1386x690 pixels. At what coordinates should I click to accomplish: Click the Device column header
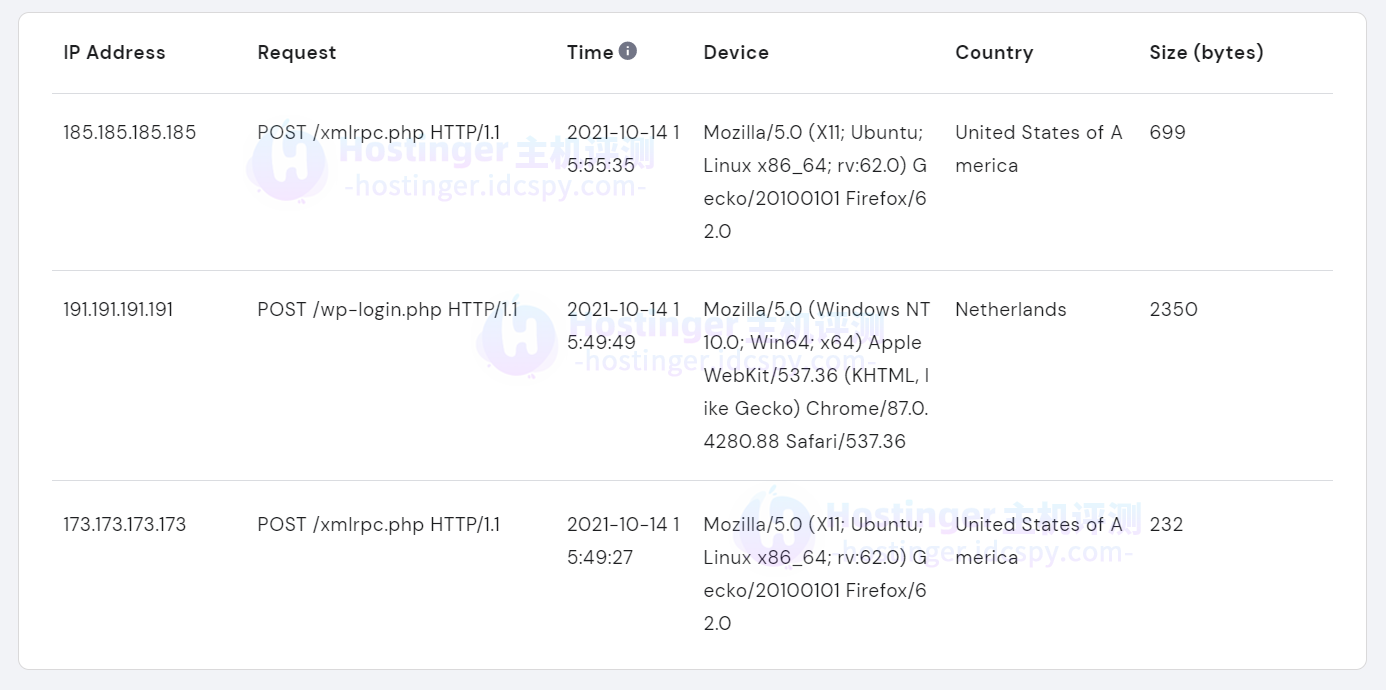(736, 53)
